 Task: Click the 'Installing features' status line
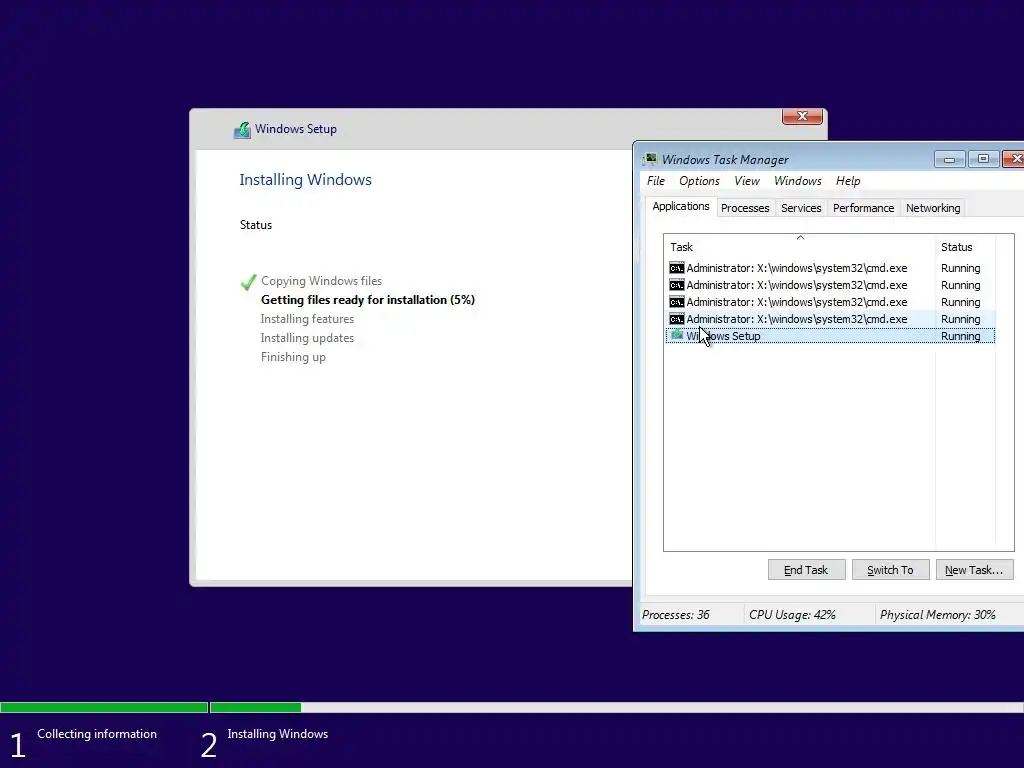[x=307, y=319]
